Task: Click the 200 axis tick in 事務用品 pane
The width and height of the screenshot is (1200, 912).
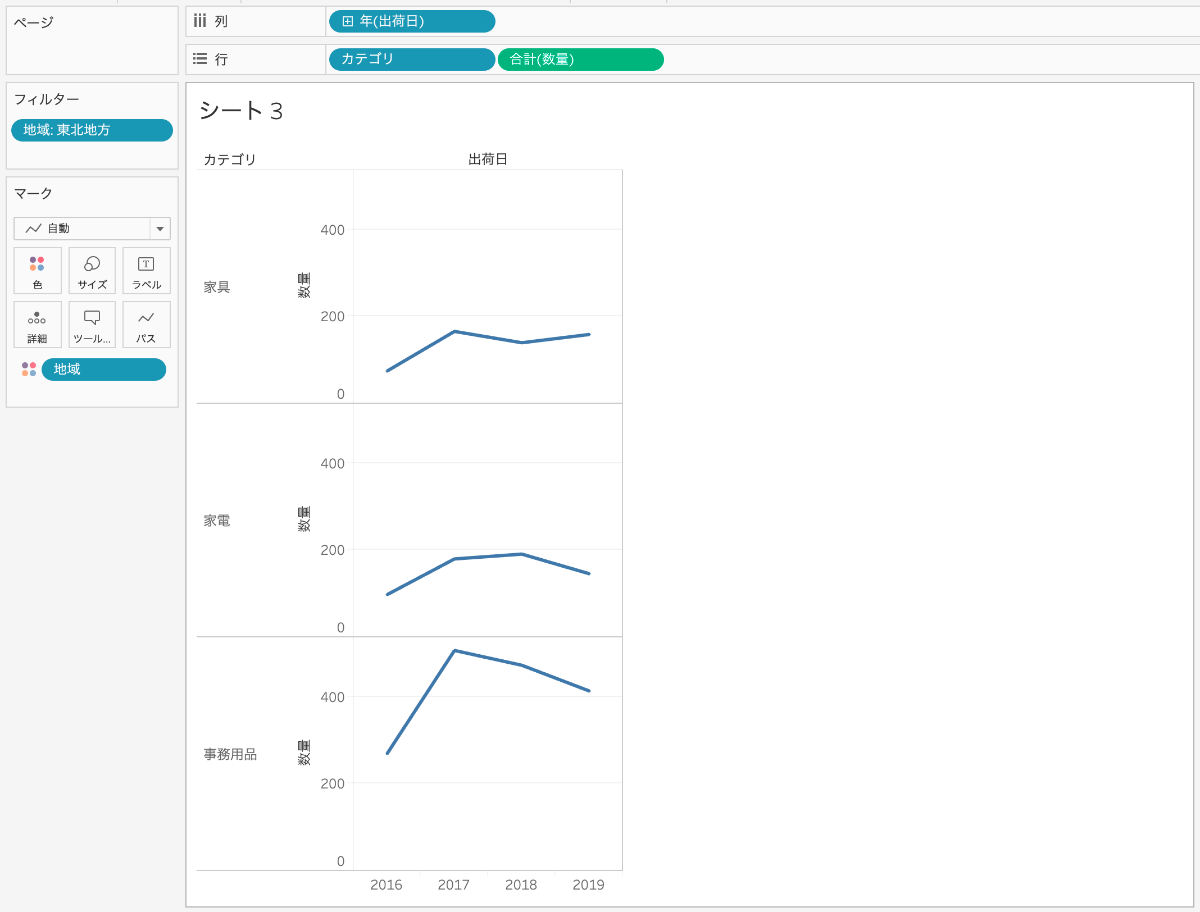Action: click(x=332, y=783)
